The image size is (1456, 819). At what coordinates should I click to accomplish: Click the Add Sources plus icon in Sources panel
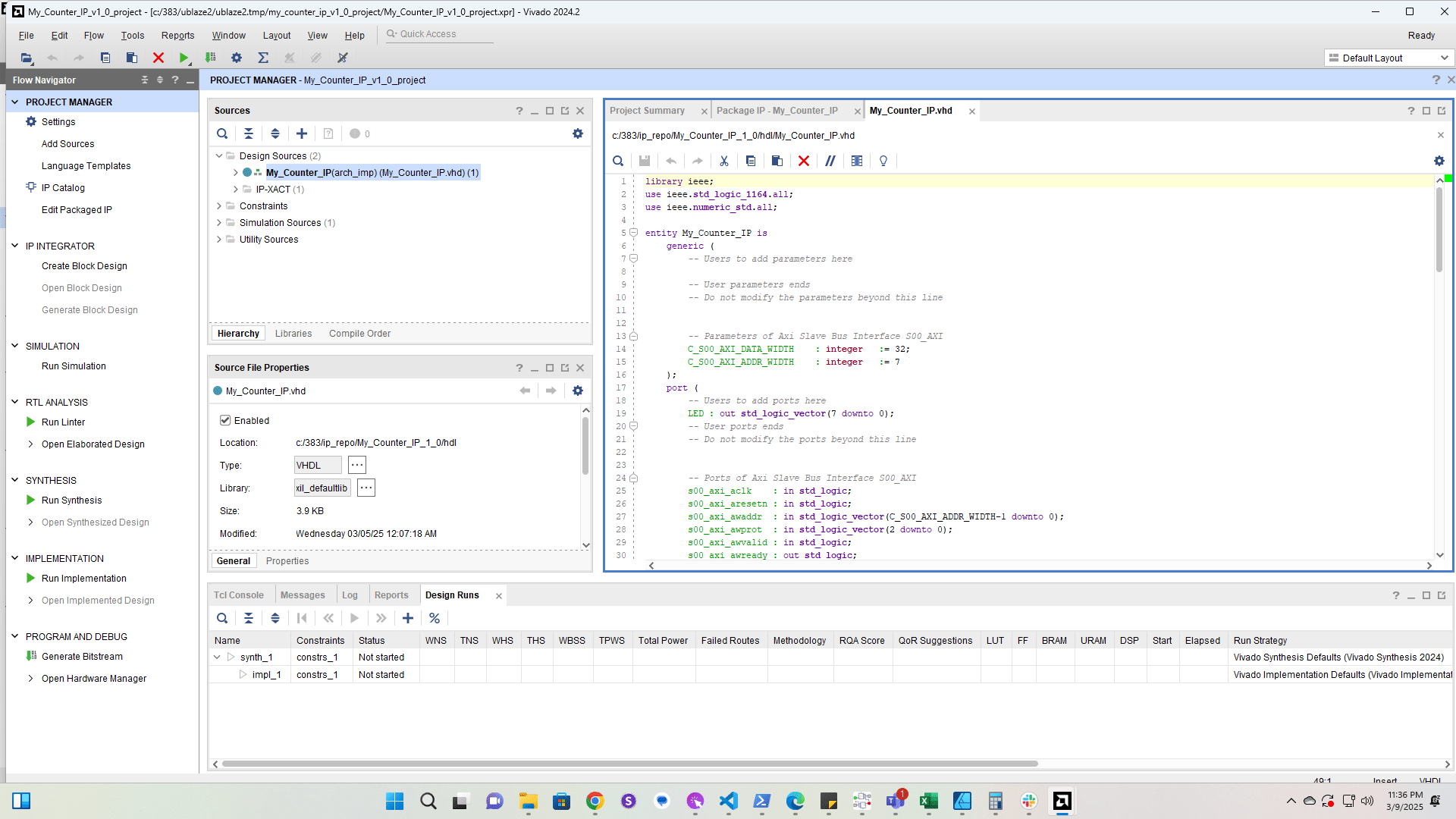302,133
